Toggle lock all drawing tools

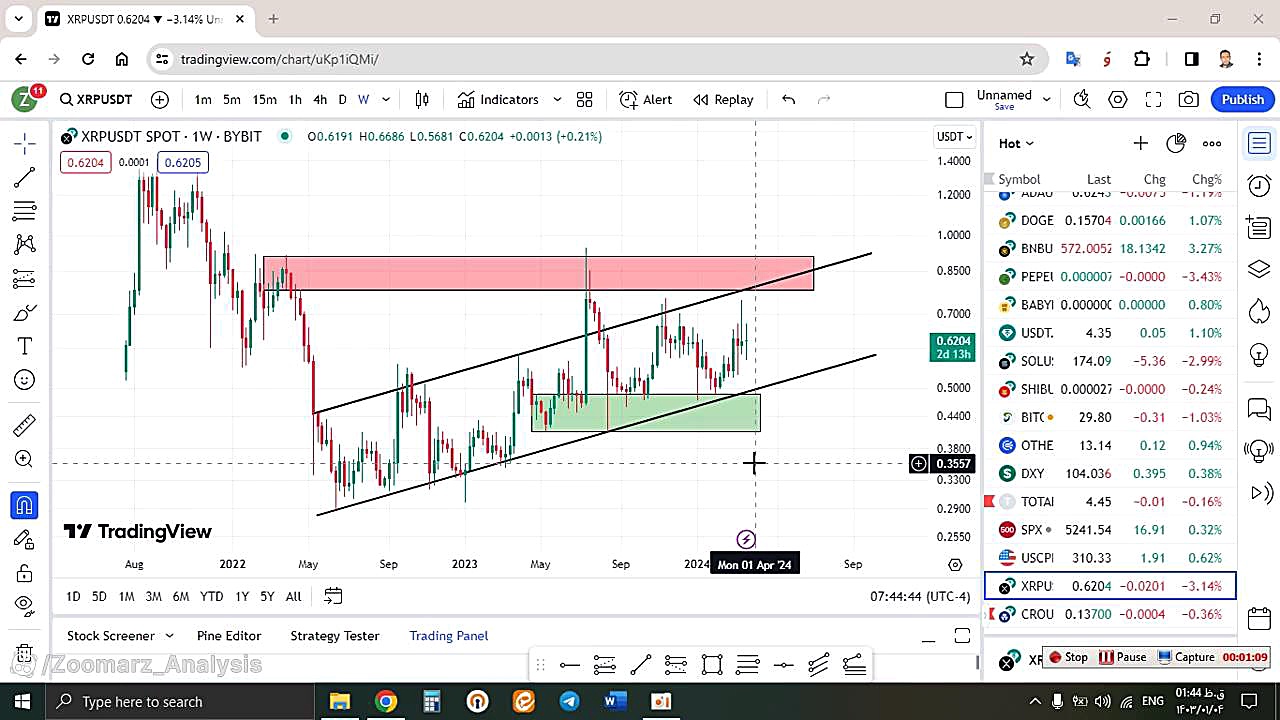[25, 573]
